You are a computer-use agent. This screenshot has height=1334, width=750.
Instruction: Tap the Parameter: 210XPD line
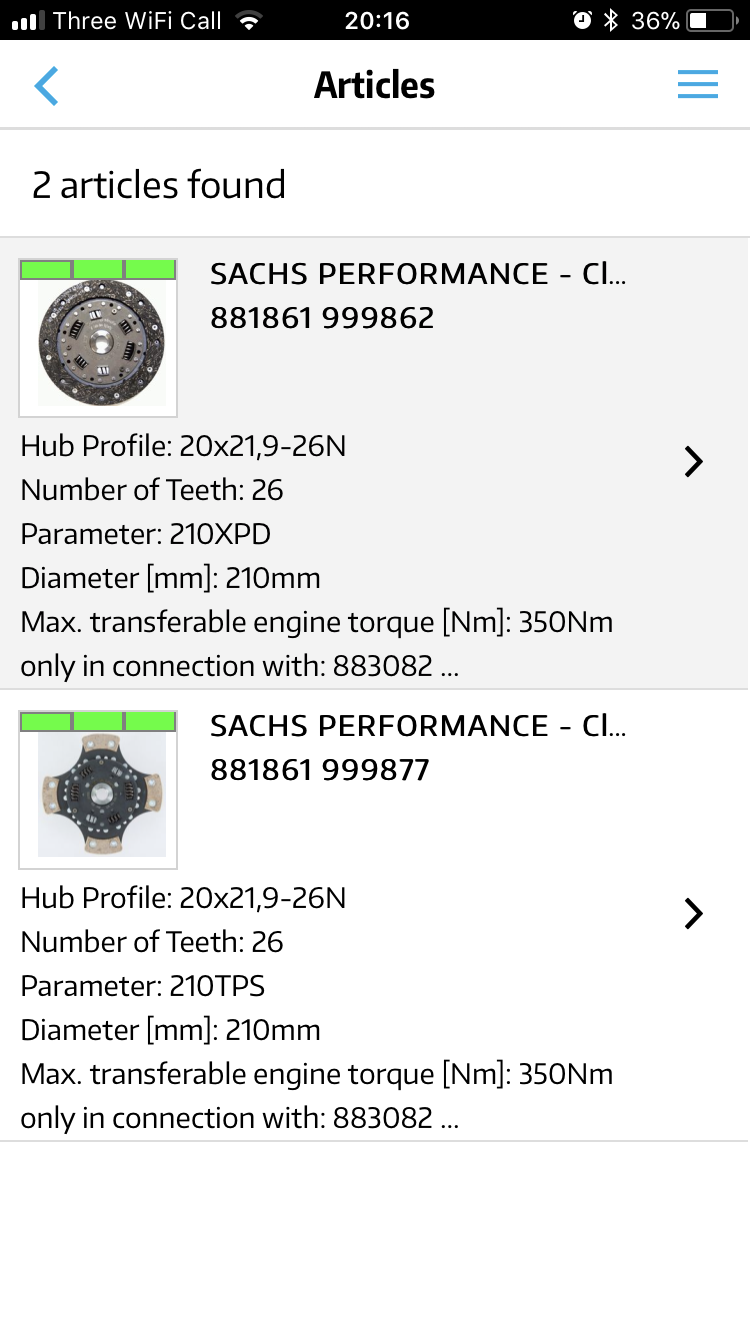tap(146, 534)
